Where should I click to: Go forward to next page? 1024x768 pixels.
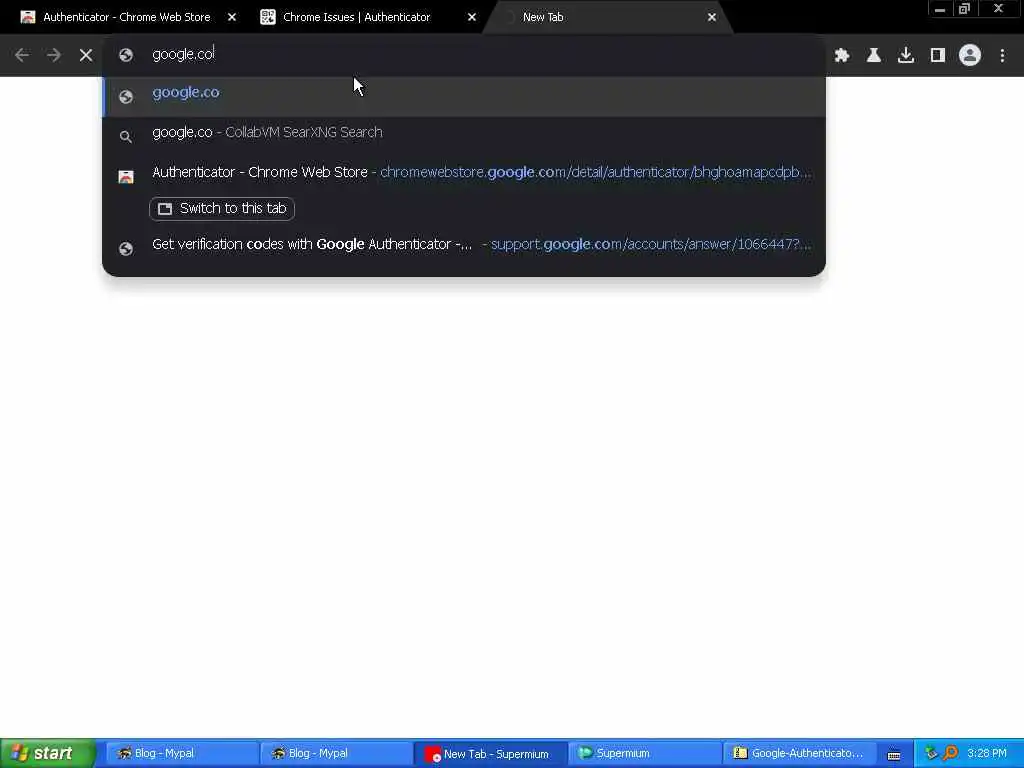(x=54, y=55)
